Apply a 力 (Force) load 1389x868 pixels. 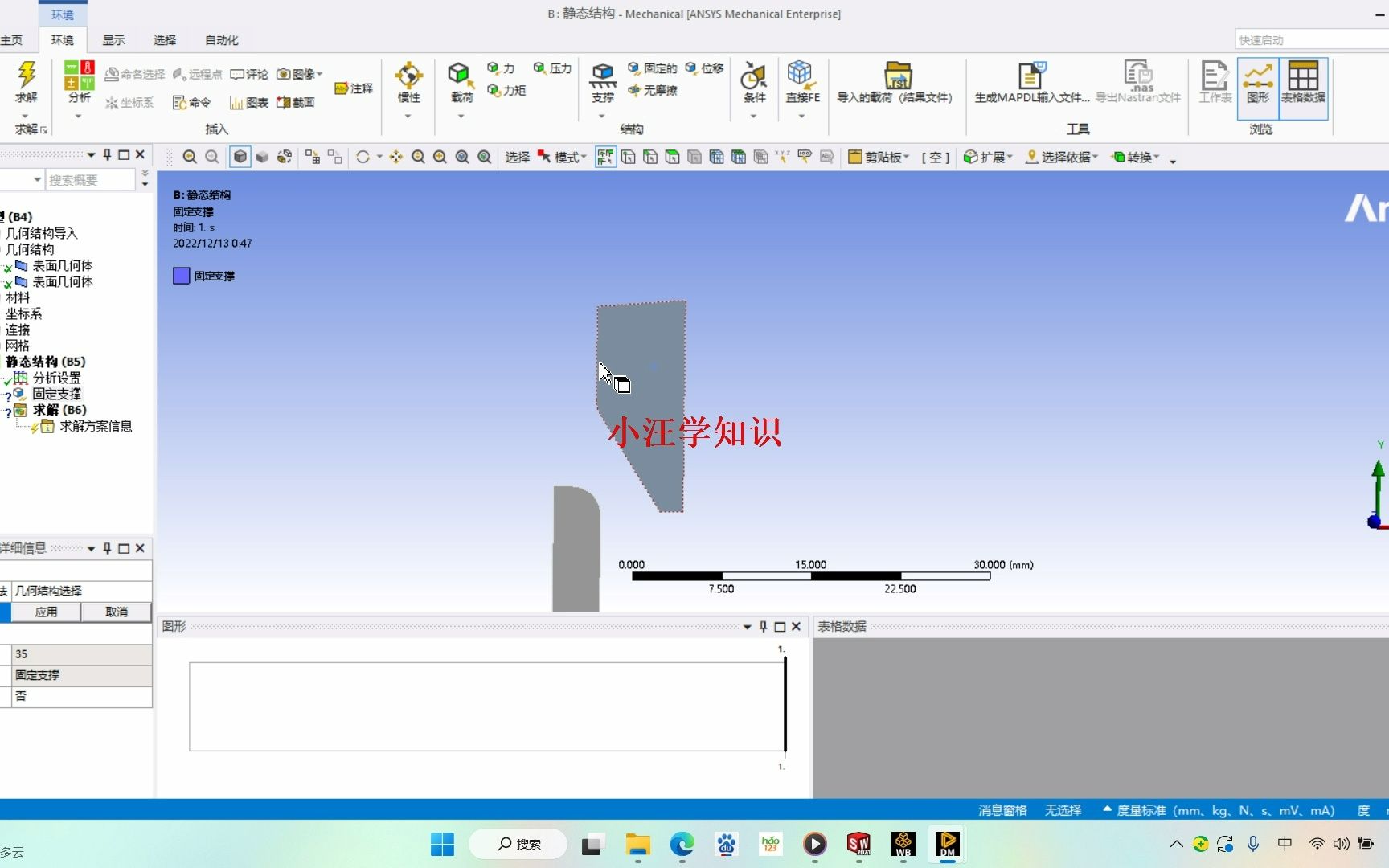tap(500, 68)
